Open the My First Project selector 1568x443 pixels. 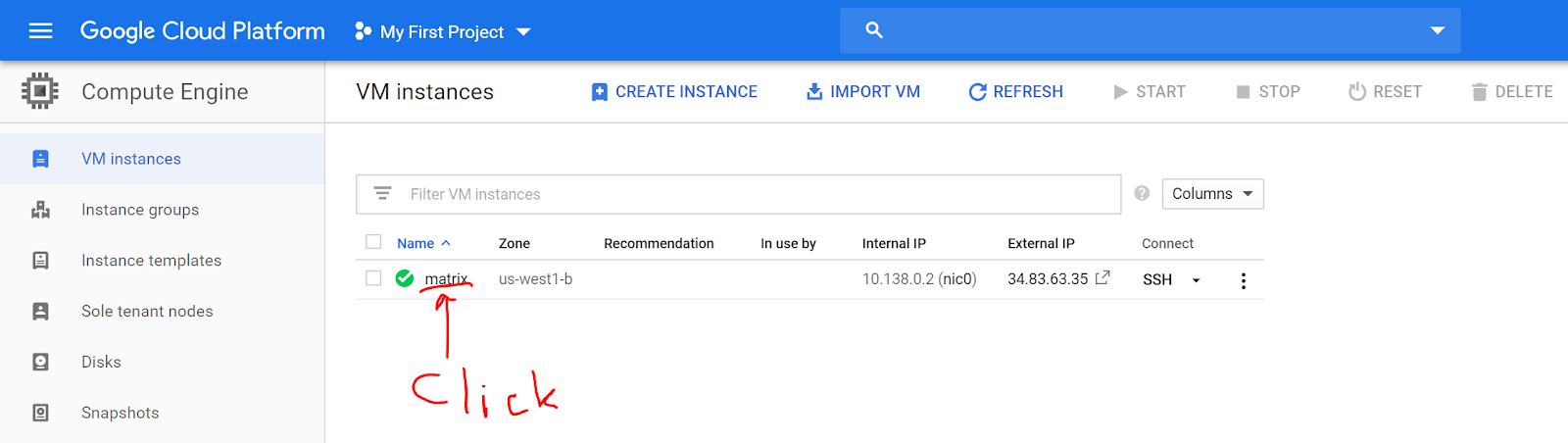click(442, 32)
